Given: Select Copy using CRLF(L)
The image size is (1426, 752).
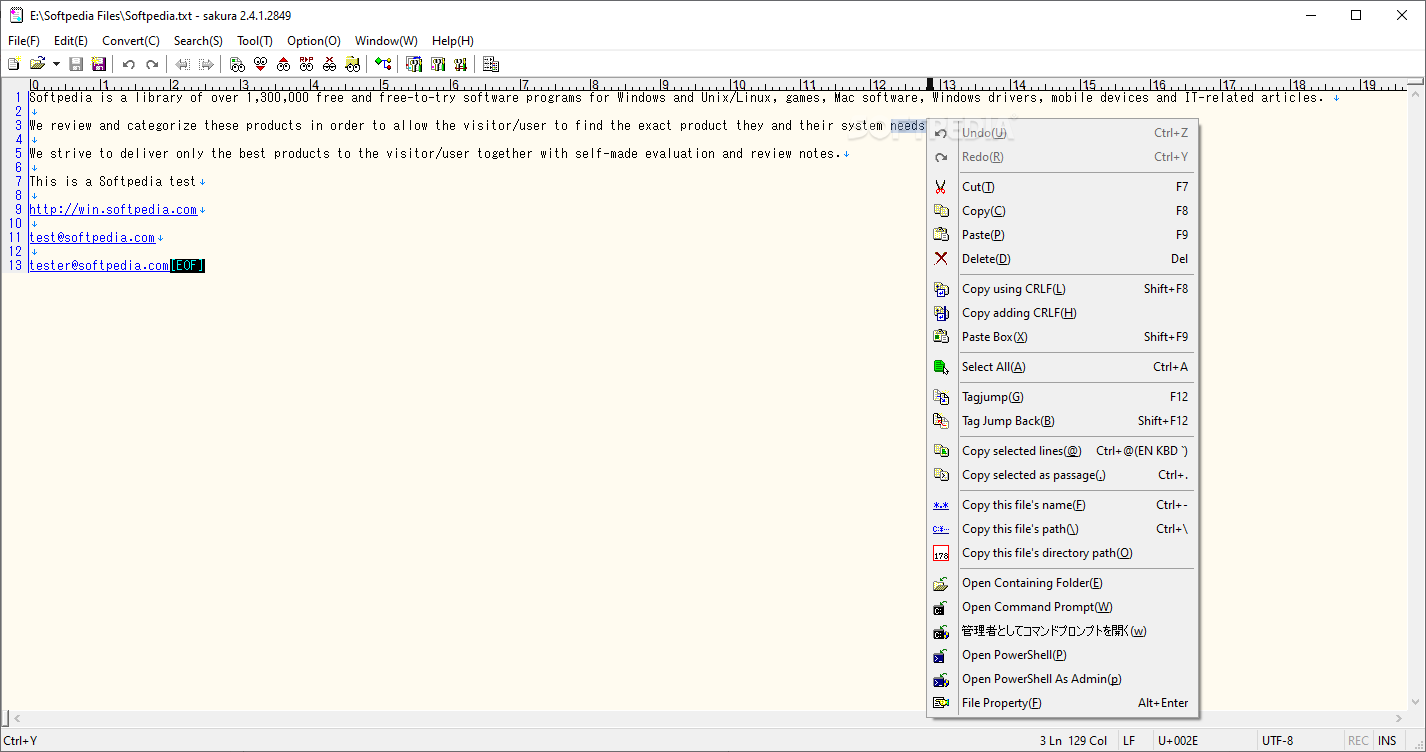Looking at the screenshot, I should [x=1062, y=289].
